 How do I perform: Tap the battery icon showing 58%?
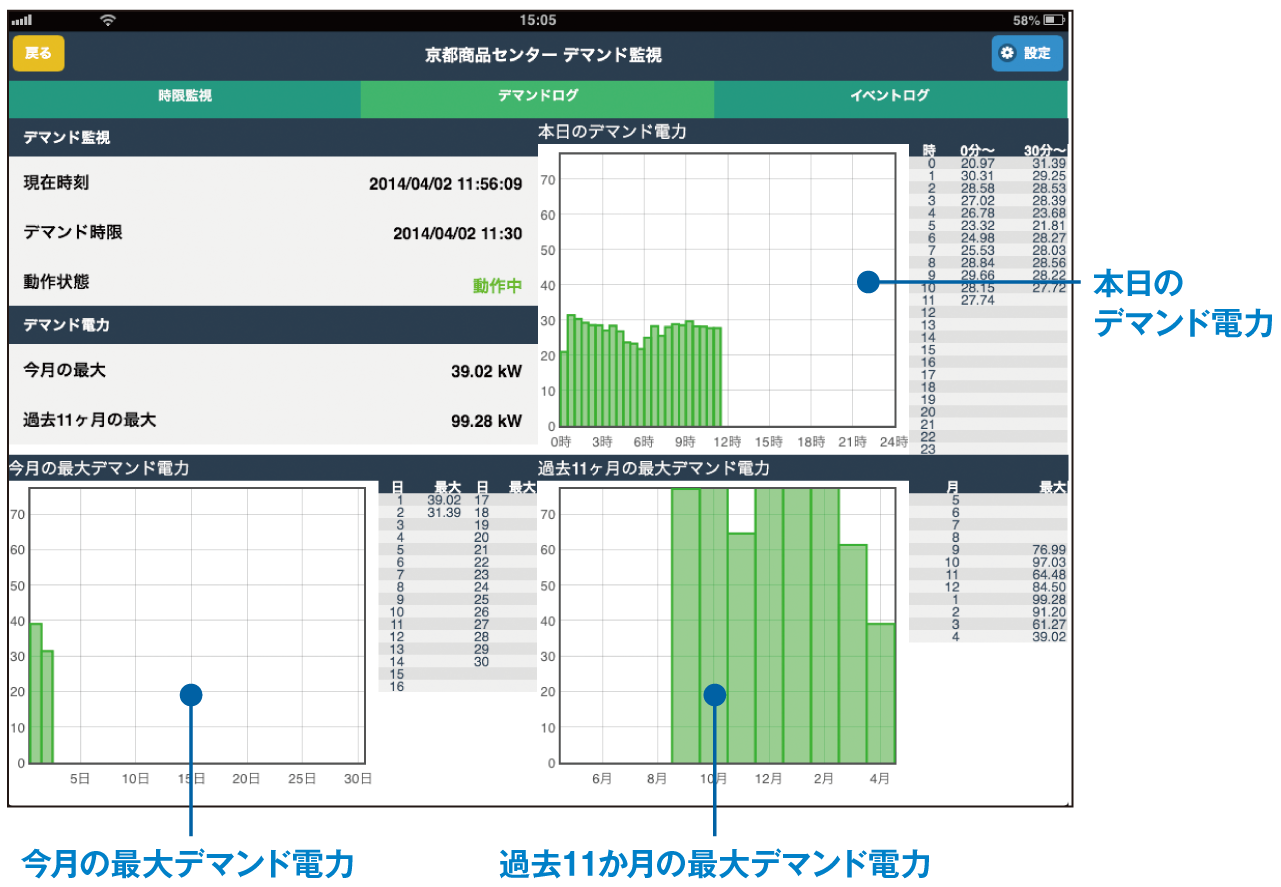click(x=1053, y=20)
